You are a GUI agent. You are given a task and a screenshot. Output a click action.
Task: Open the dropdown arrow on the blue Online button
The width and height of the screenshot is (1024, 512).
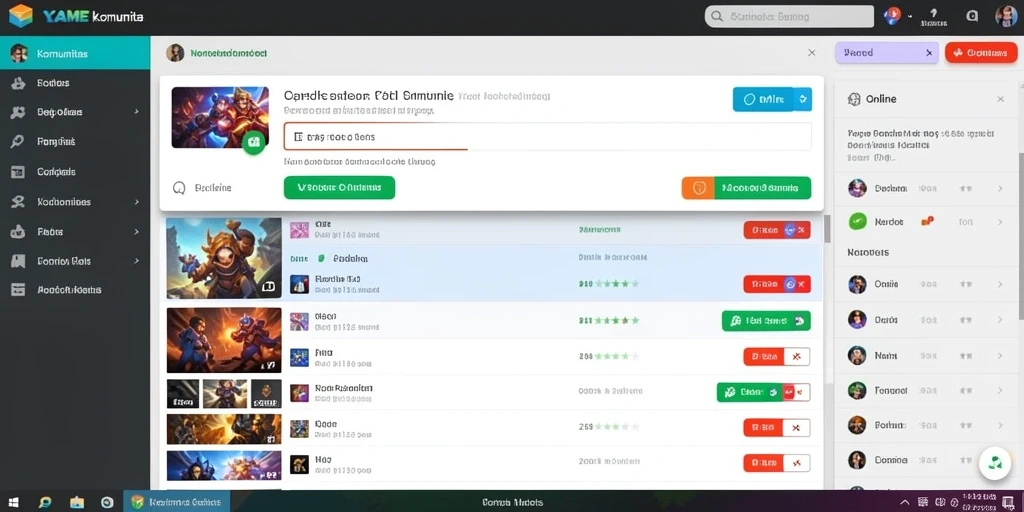(x=803, y=99)
